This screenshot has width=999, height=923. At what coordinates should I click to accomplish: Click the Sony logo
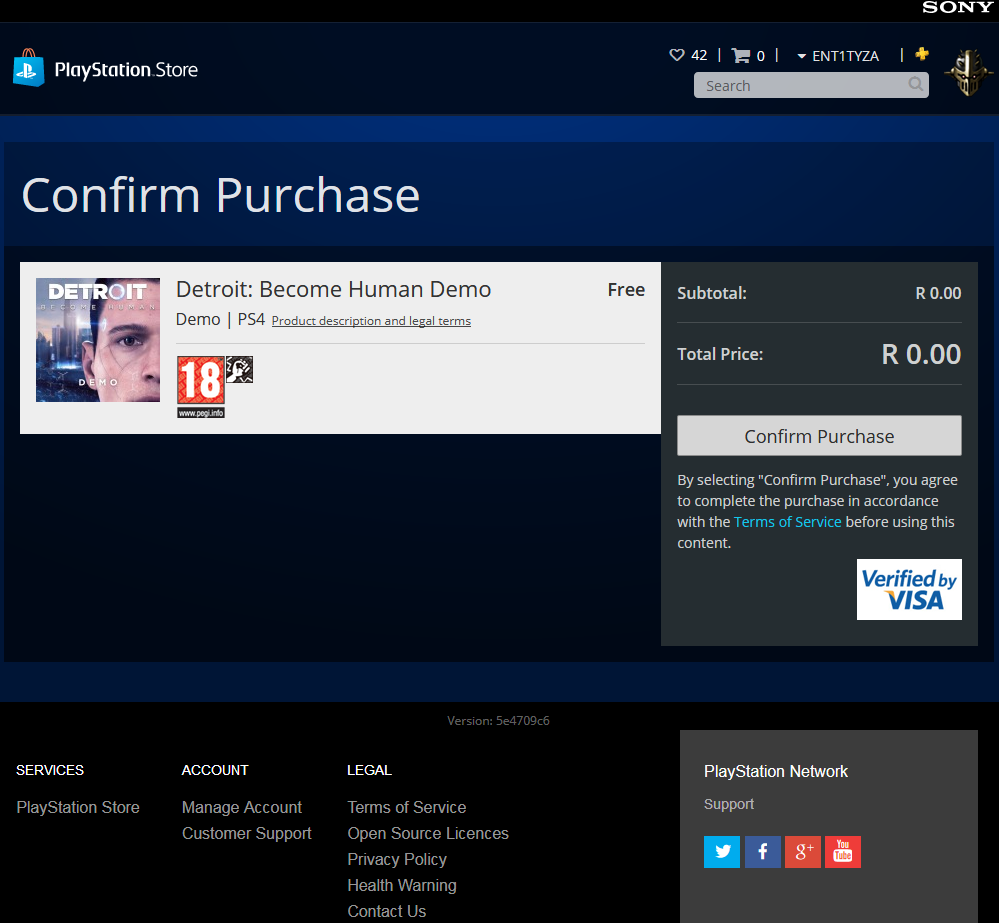pyautogui.click(x=957, y=8)
